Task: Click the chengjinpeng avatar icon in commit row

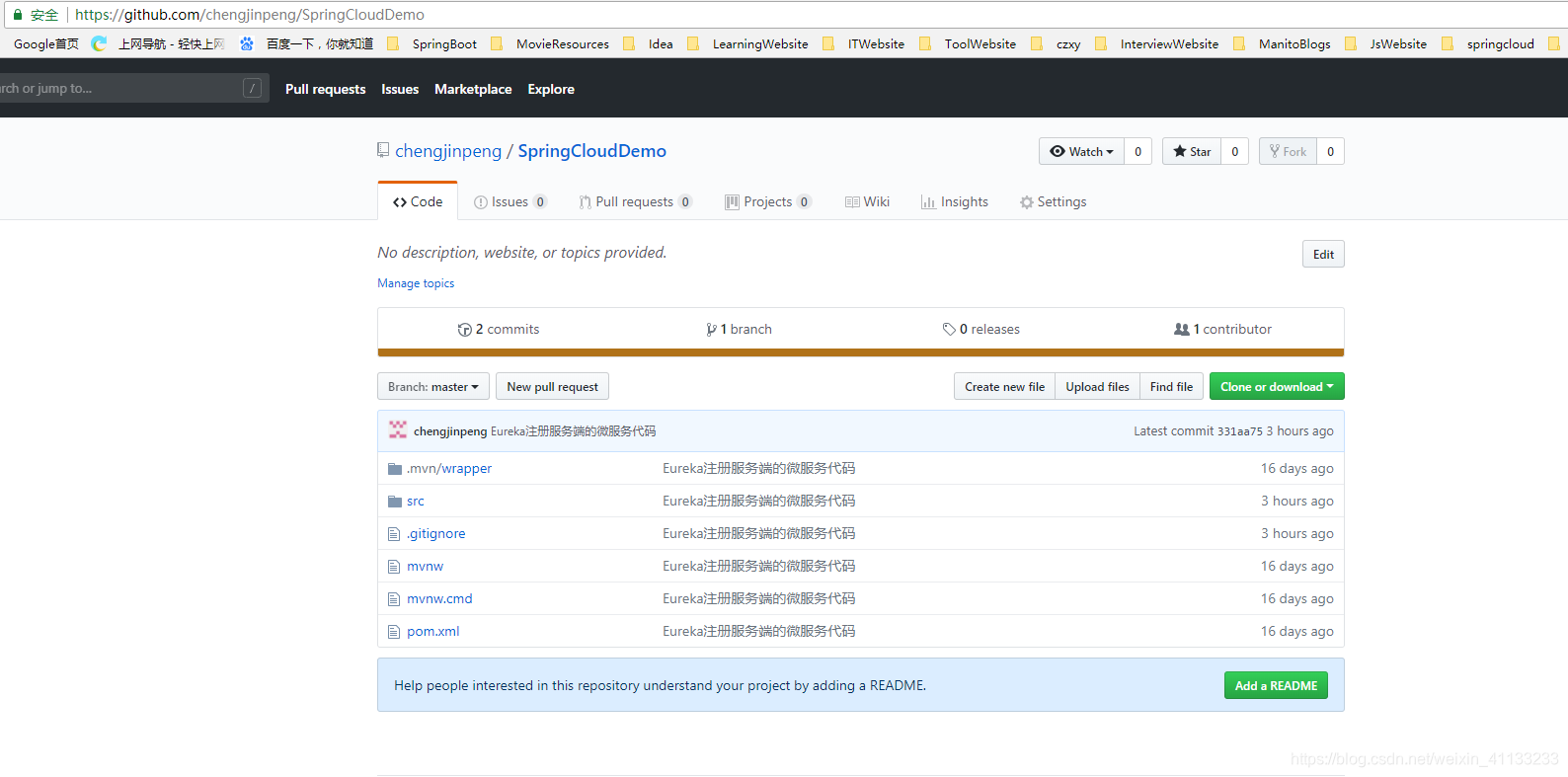Action: tap(398, 429)
